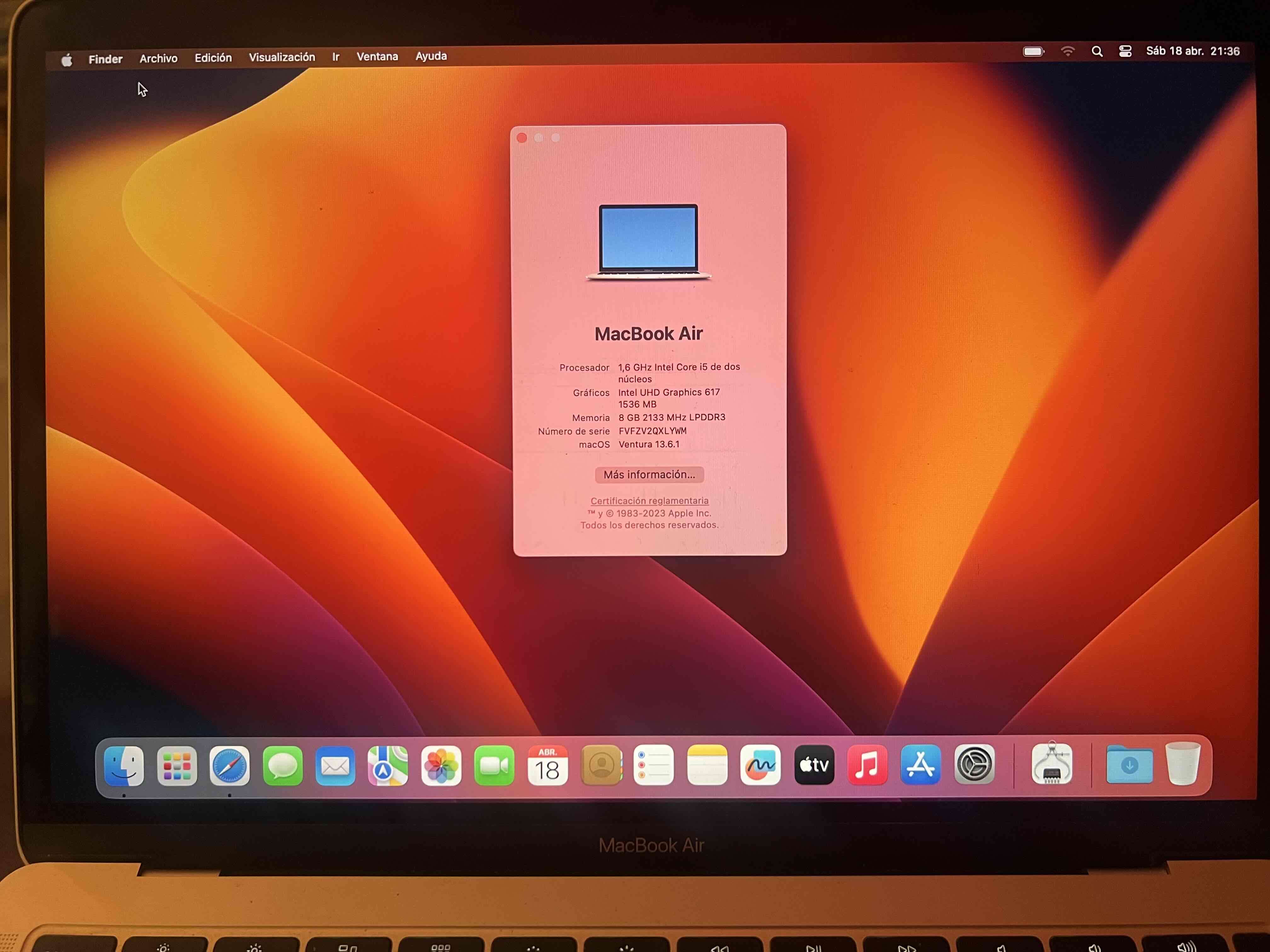Start FaceTime

point(494,764)
